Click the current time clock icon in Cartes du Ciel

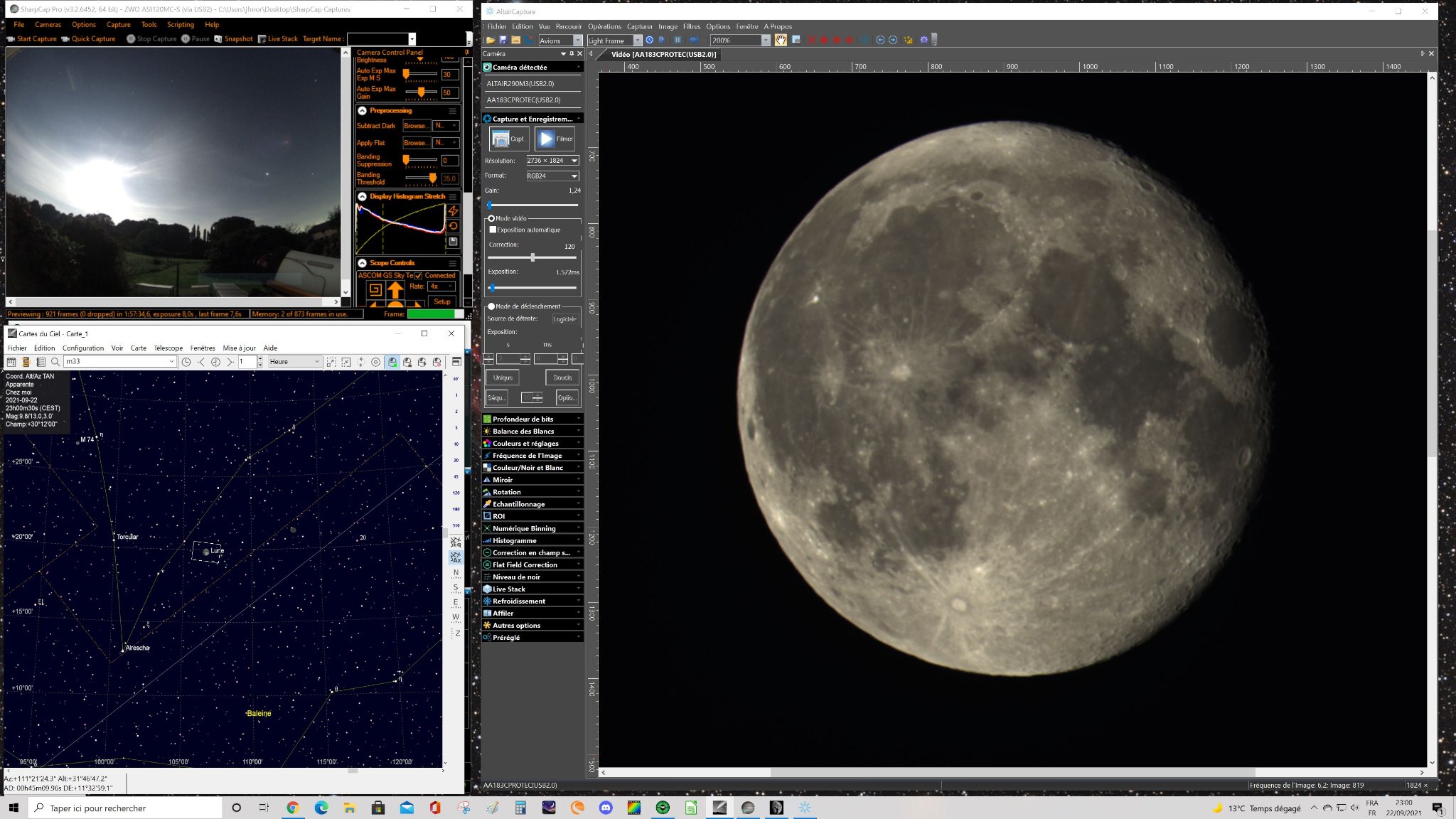point(215,362)
